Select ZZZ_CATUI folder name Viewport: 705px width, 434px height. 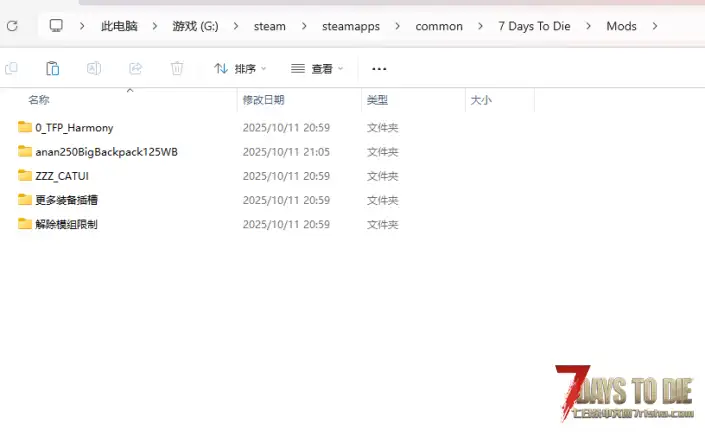pyautogui.click(x=62, y=176)
